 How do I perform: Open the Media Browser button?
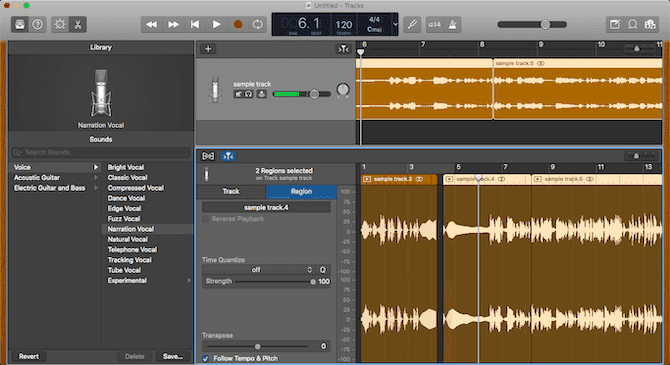[650, 24]
